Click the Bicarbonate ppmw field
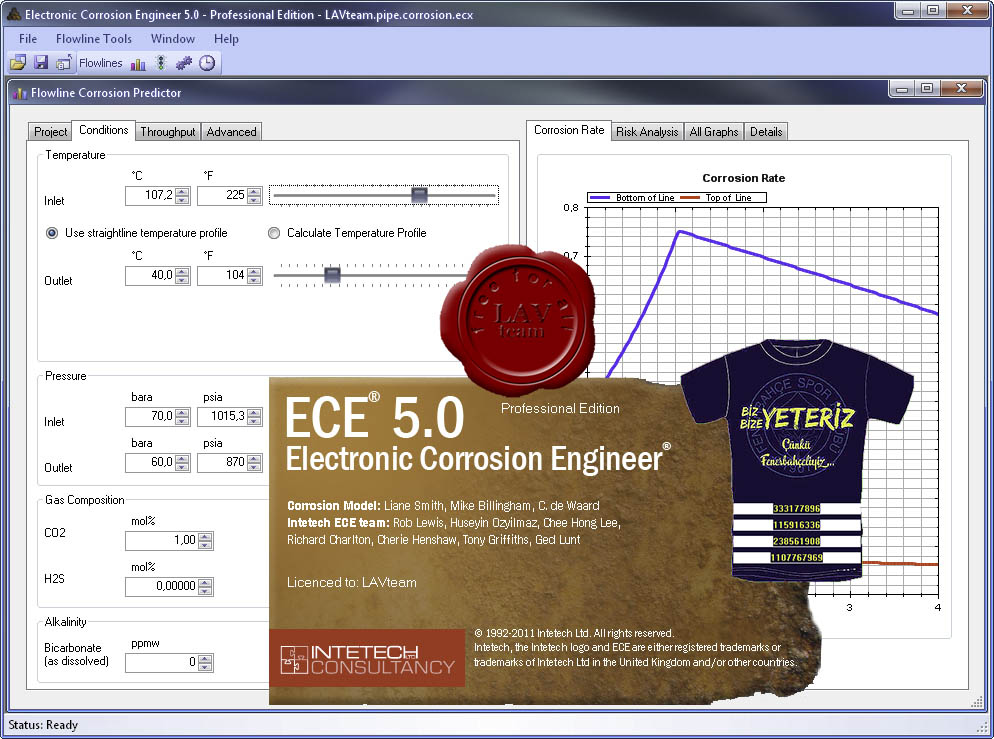The image size is (994, 739). click(x=162, y=662)
